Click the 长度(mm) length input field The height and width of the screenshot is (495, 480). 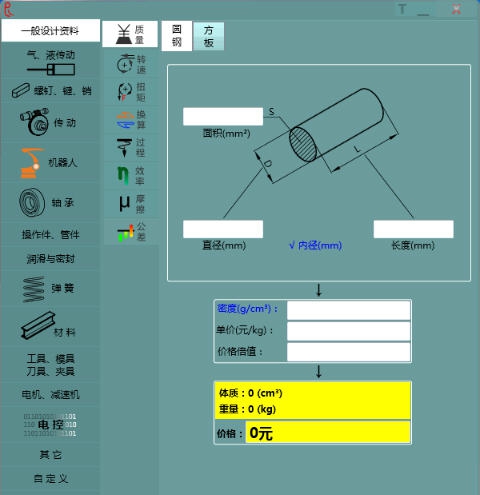point(414,229)
